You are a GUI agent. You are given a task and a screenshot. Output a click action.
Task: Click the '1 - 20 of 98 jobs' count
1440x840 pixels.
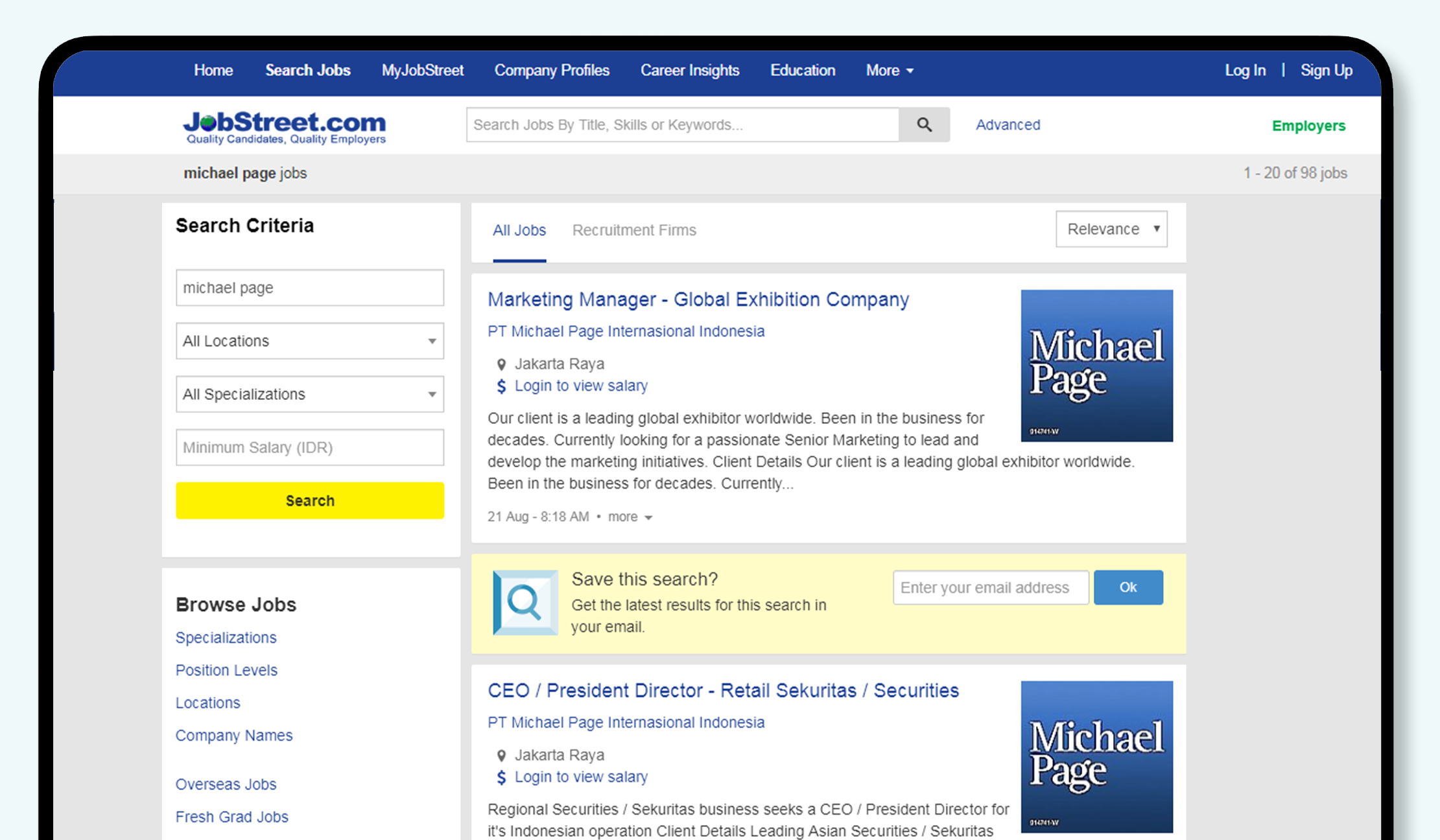tap(1295, 173)
